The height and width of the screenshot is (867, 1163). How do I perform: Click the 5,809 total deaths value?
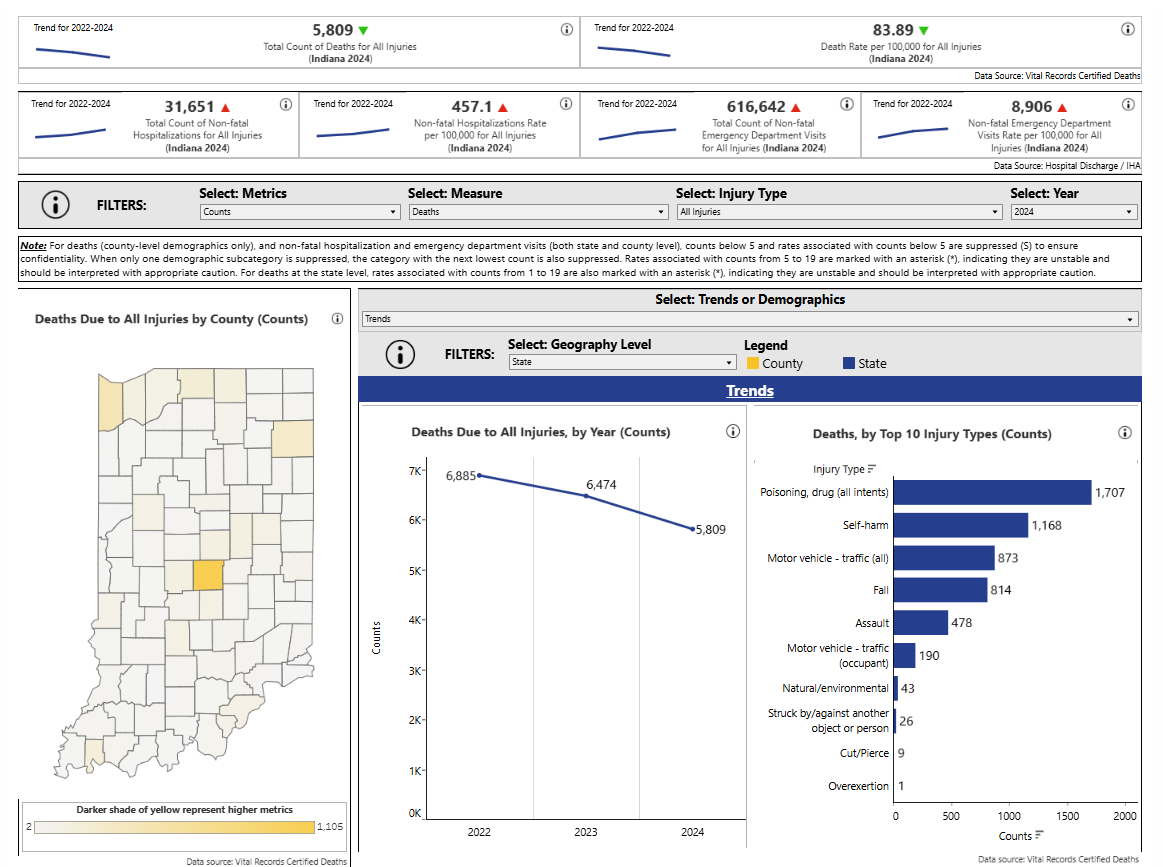click(332, 30)
